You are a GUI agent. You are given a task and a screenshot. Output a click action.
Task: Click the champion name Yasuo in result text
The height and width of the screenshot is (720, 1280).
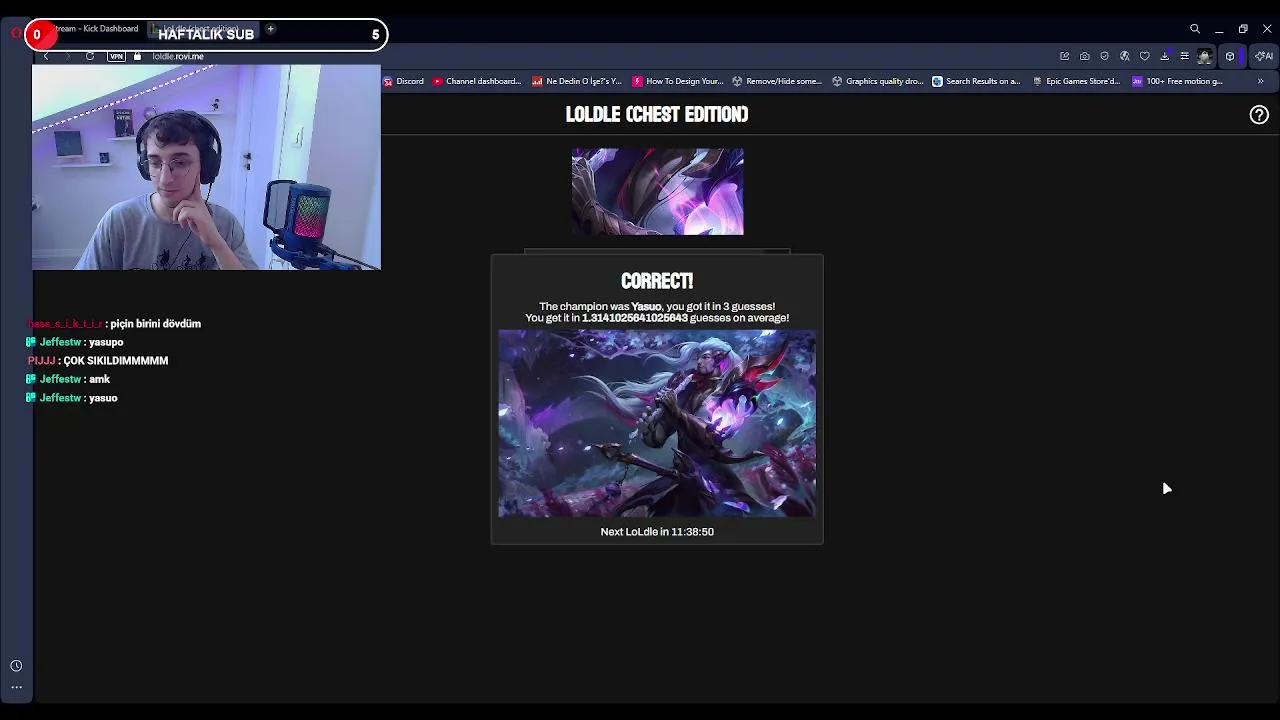click(x=646, y=307)
